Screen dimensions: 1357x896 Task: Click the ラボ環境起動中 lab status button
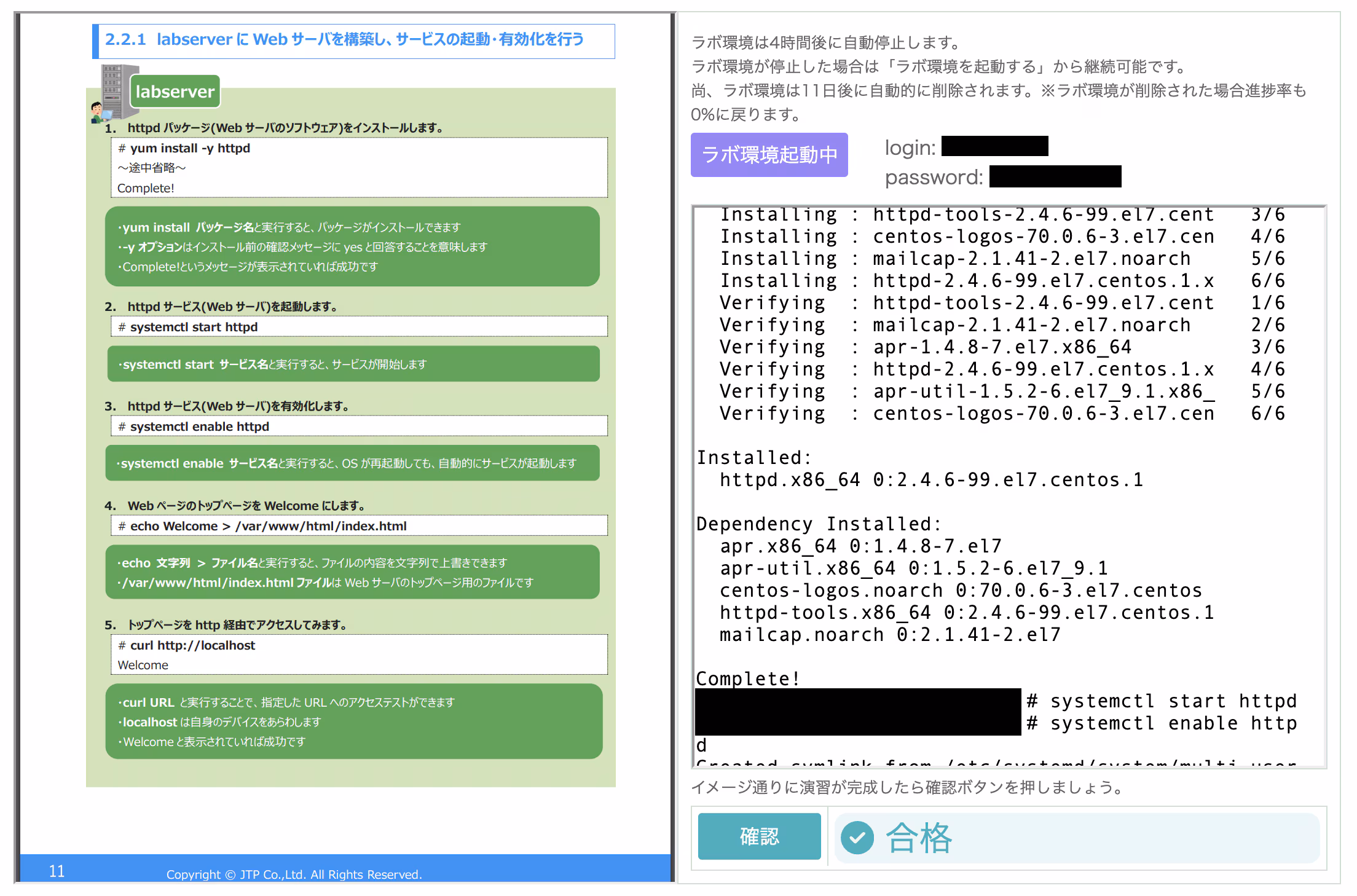pyautogui.click(x=769, y=155)
